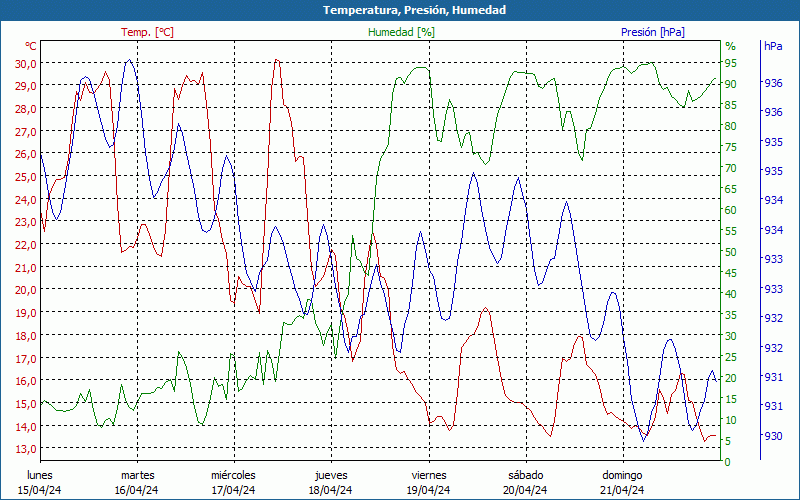Click the green '25' humidity axis tick
The image size is (800, 500).
click(x=731, y=357)
